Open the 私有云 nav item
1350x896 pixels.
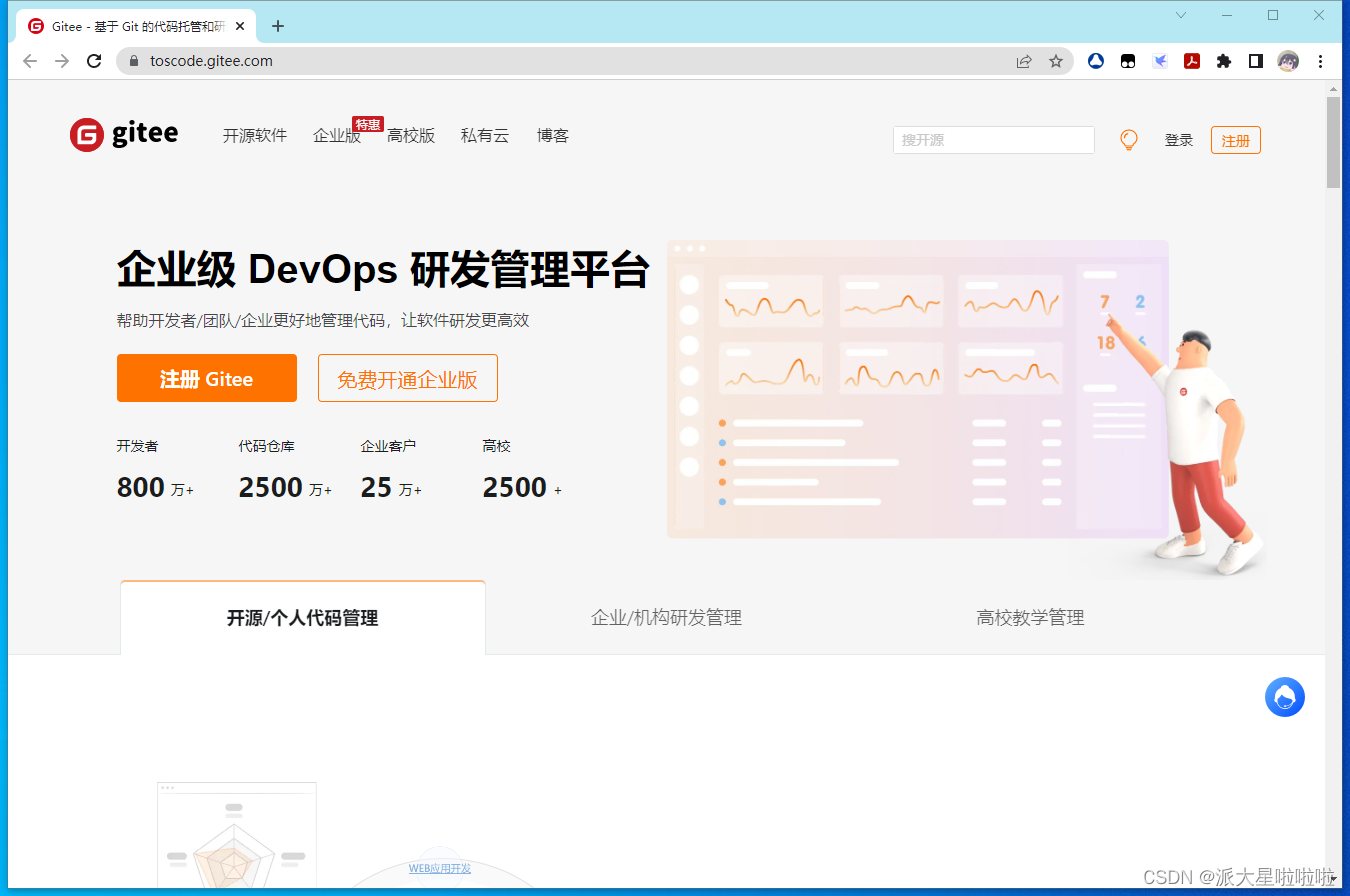pyautogui.click(x=485, y=136)
